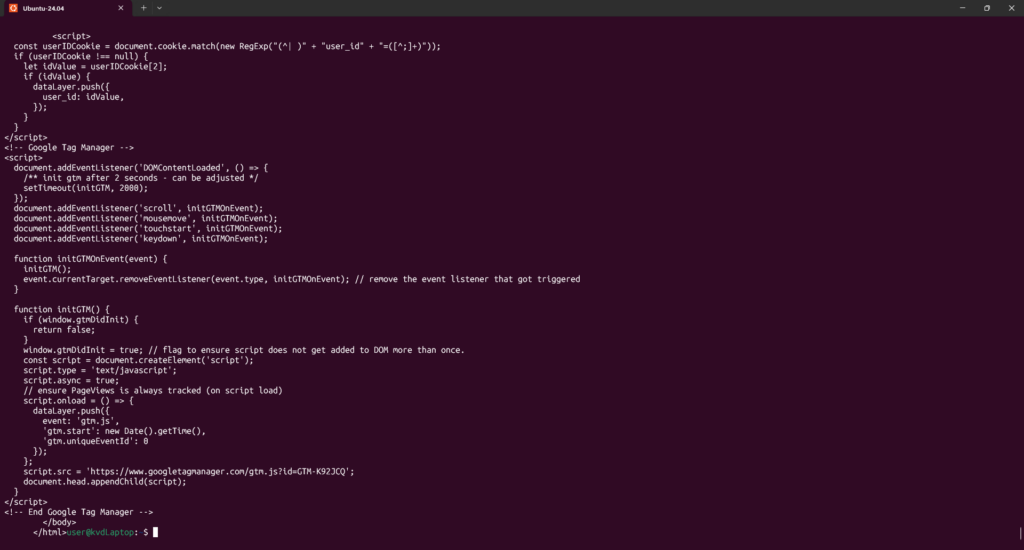
Task: Expand the new tab profile dropdown chevron
Action: click(x=159, y=8)
